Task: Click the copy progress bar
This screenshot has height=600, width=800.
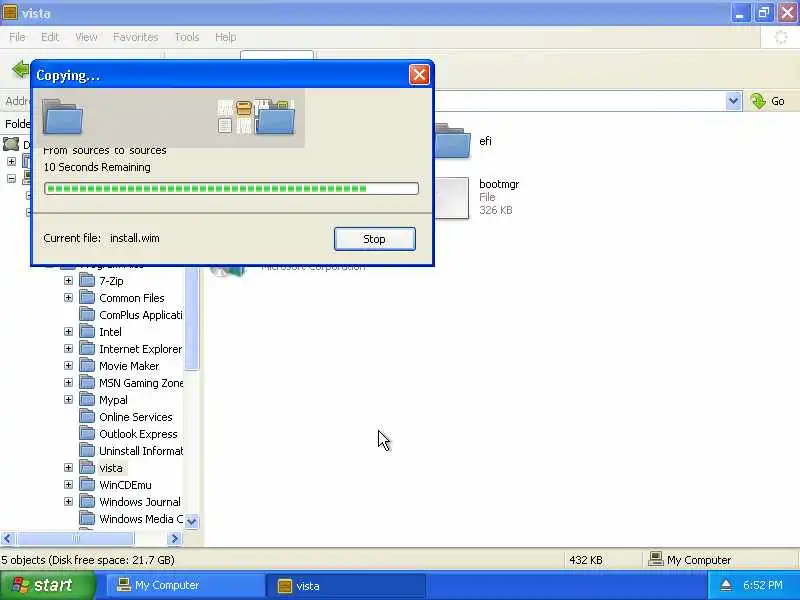Action: point(231,188)
